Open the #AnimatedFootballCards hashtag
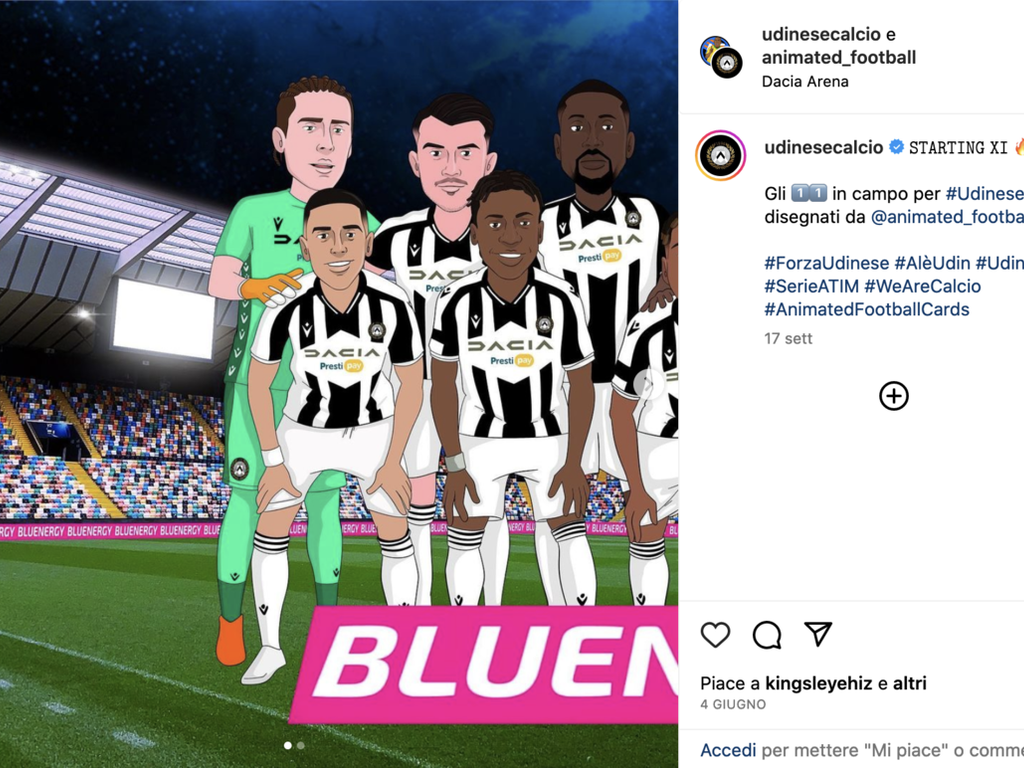1024x768 pixels. click(867, 309)
